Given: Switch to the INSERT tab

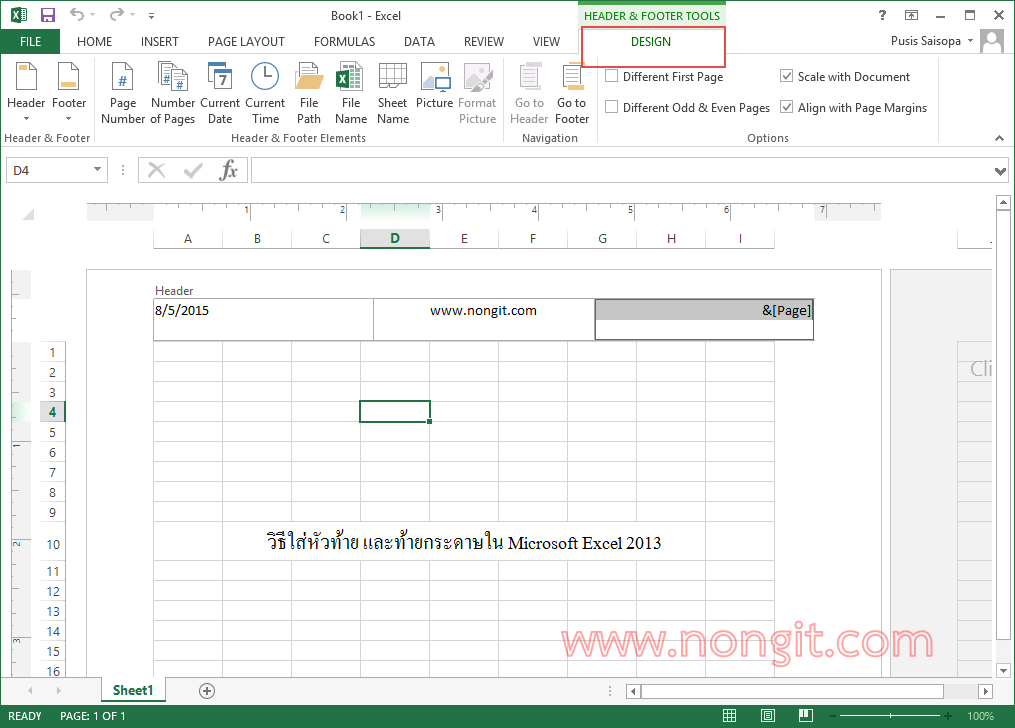Looking at the screenshot, I should (x=160, y=41).
